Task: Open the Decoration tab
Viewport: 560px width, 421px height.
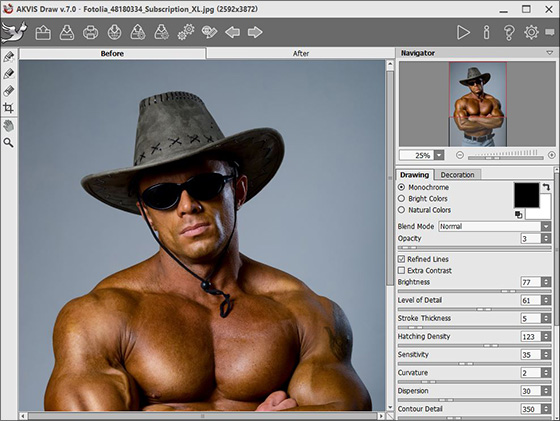Action: point(458,175)
